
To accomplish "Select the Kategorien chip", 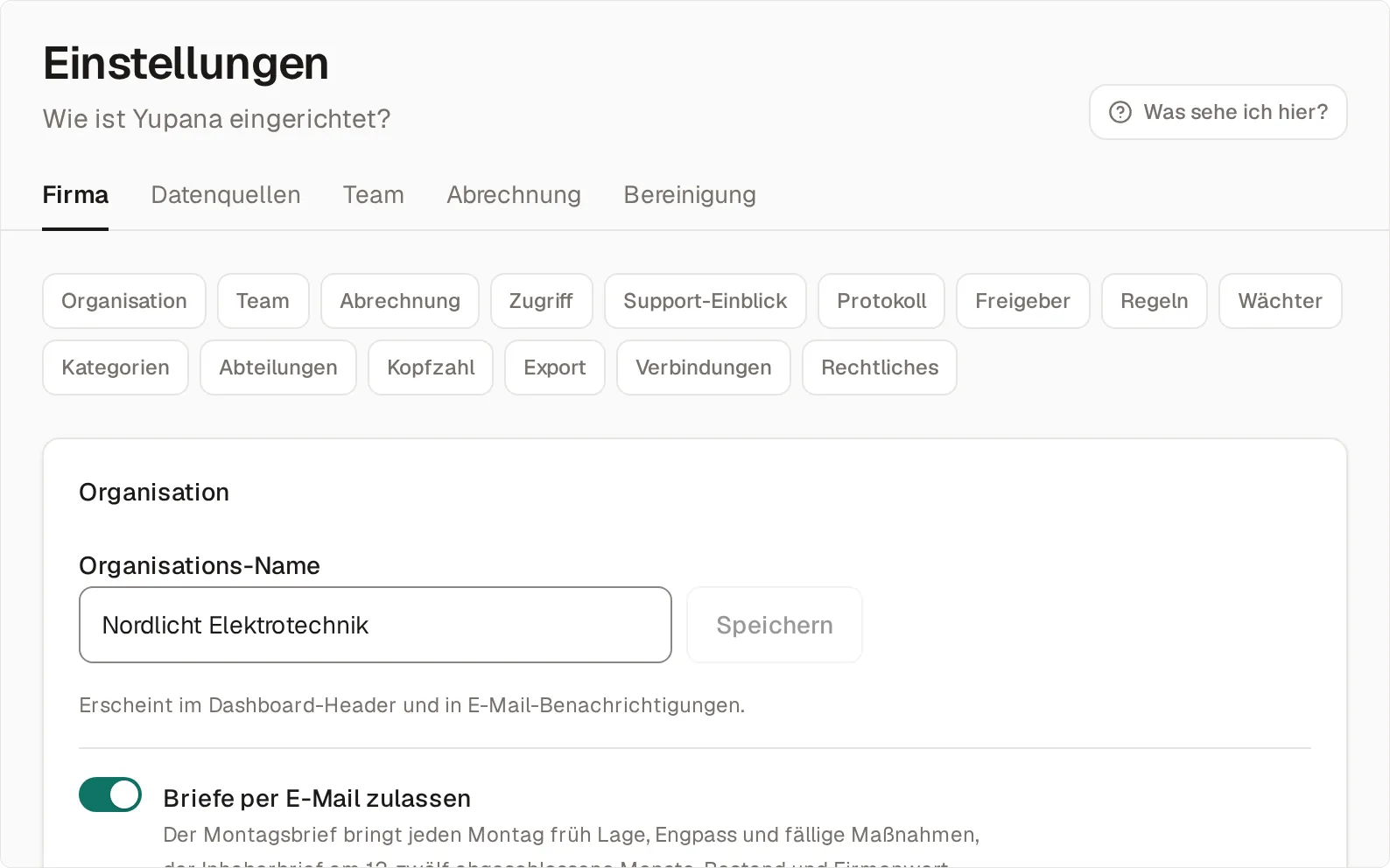I will (116, 367).
